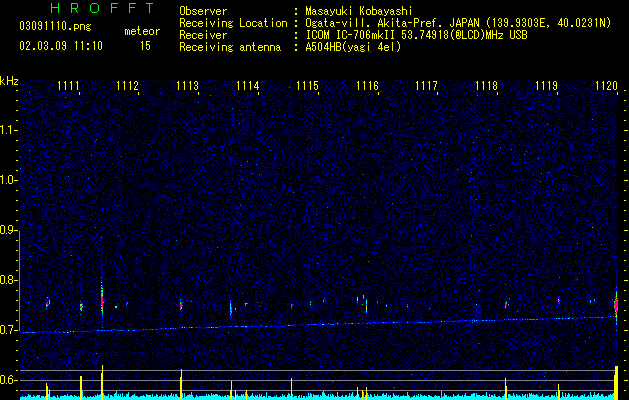Click the 1112 time marker
This screenshot has width=629, height=400.
click(x=127, y=86)
